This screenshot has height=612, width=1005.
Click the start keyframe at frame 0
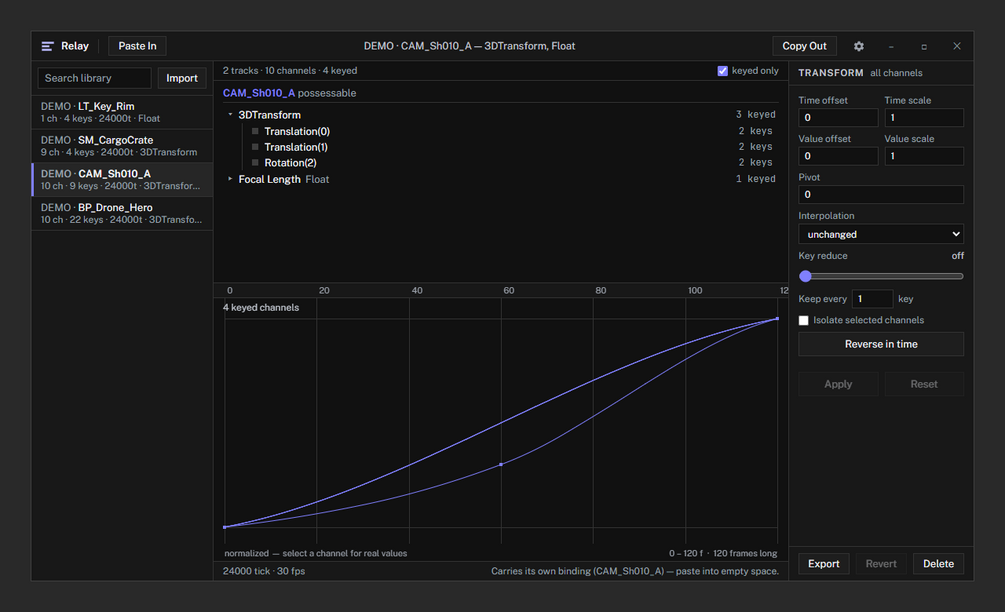pyautogui.click(x=225, y=527)
